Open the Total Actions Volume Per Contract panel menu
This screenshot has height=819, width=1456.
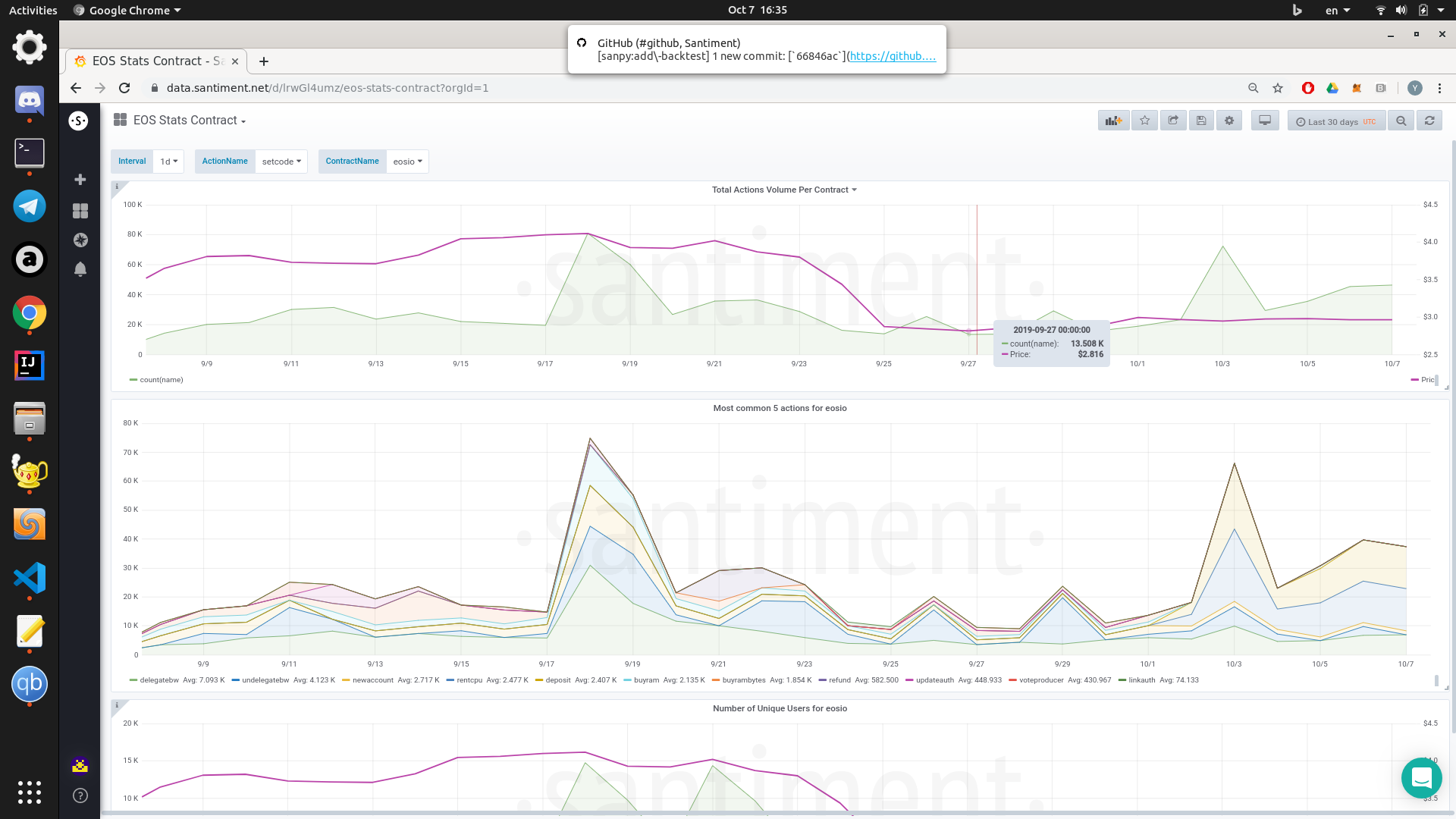[x=784, y=190]
